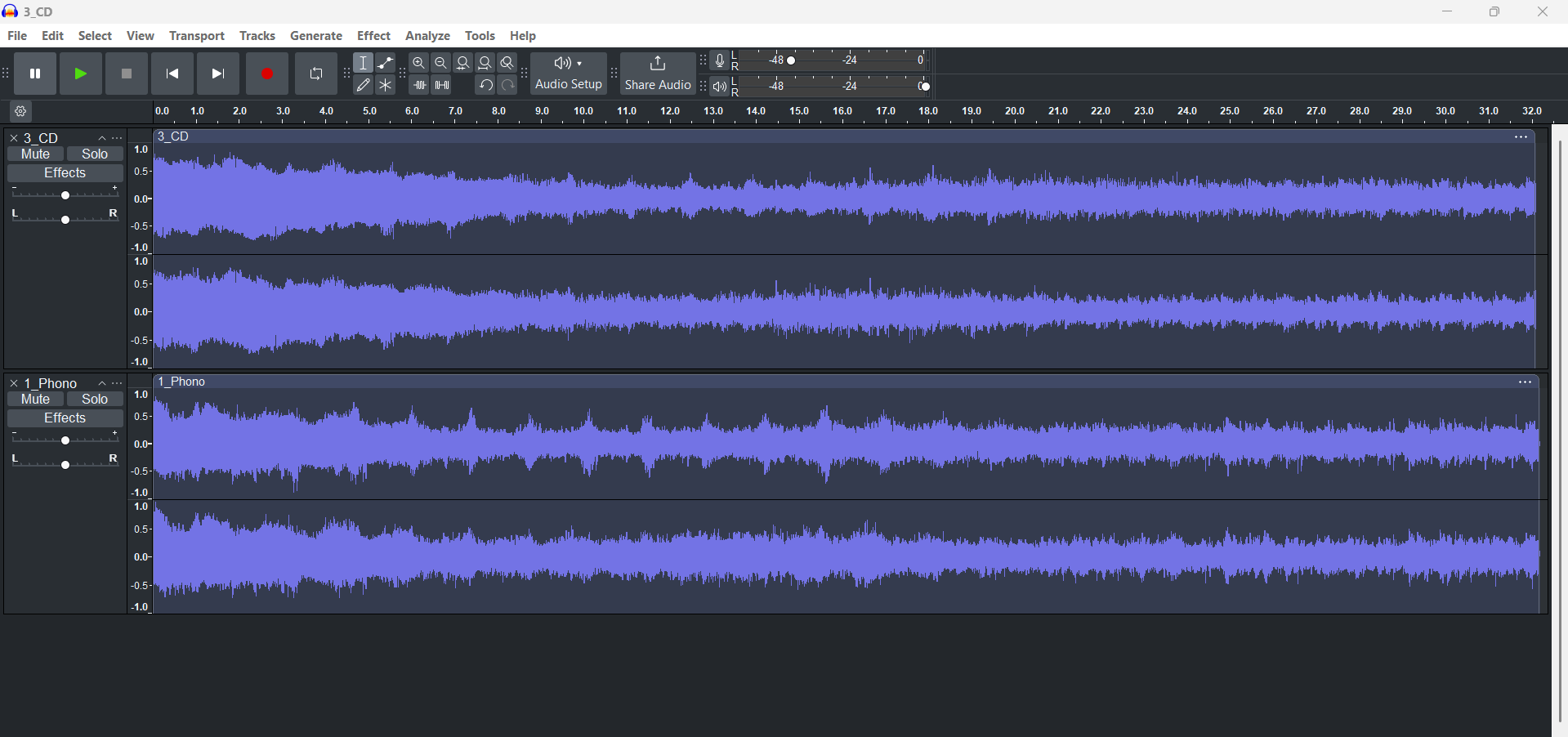The height and width of the screenshot is (737, 1568).
Task: Adjust 1_Phono track pan slider
Action: tap(65, 464)
